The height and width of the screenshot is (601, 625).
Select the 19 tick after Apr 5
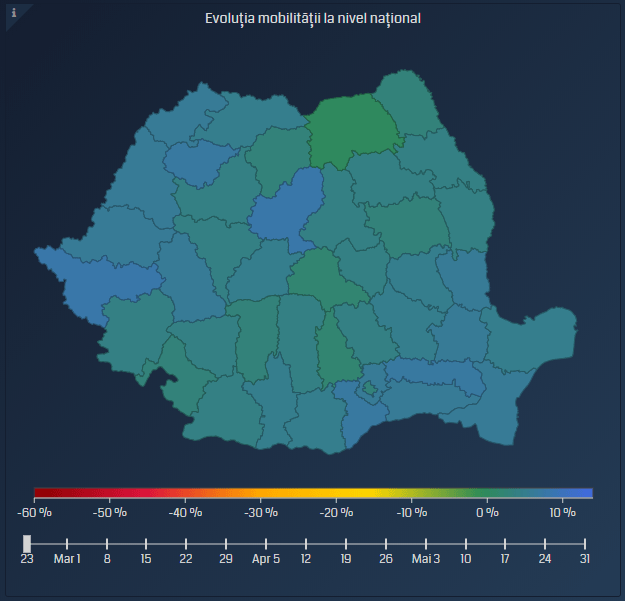point(346,543)
